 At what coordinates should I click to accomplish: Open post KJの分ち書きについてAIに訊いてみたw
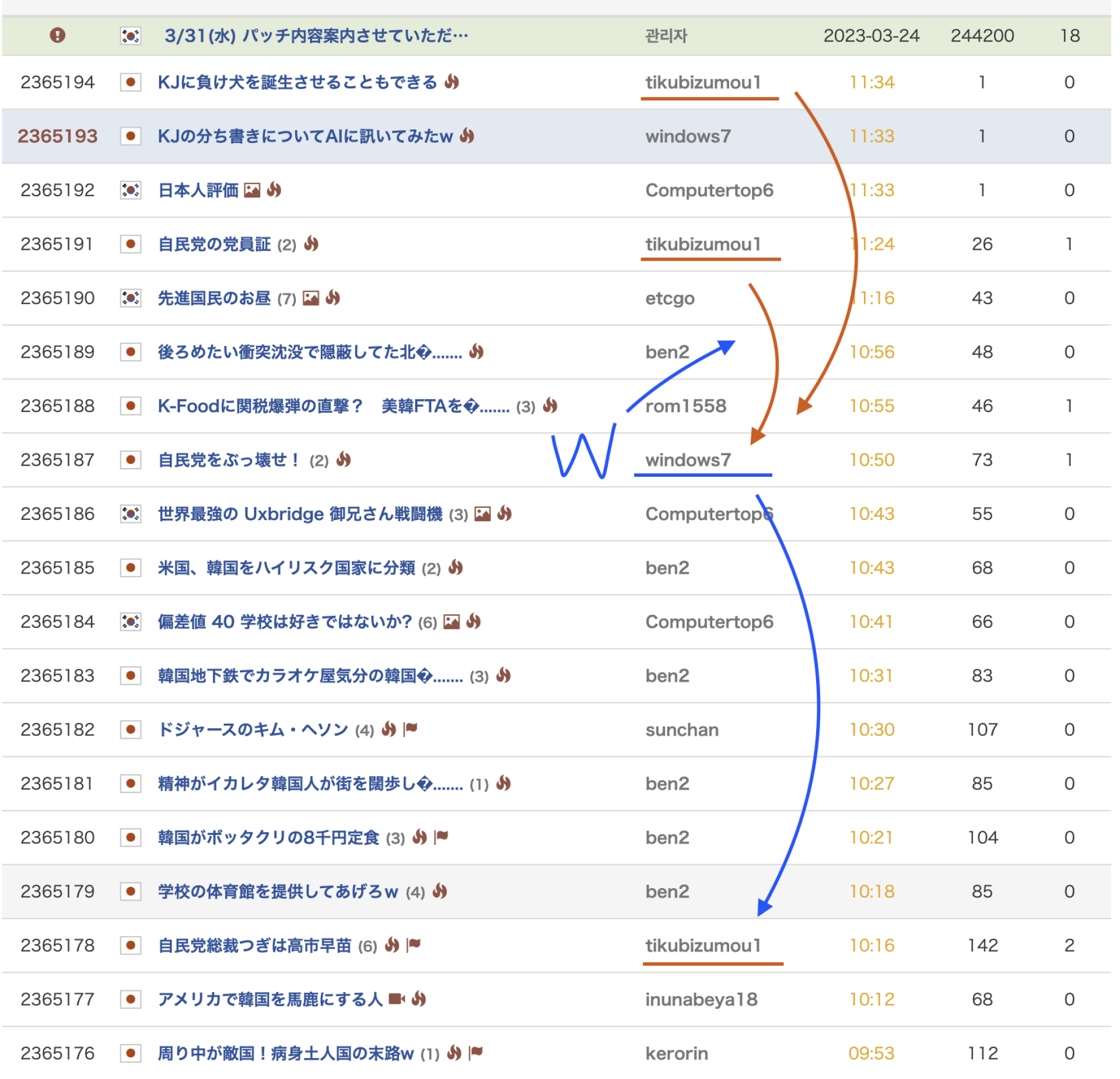pos(305,137)
